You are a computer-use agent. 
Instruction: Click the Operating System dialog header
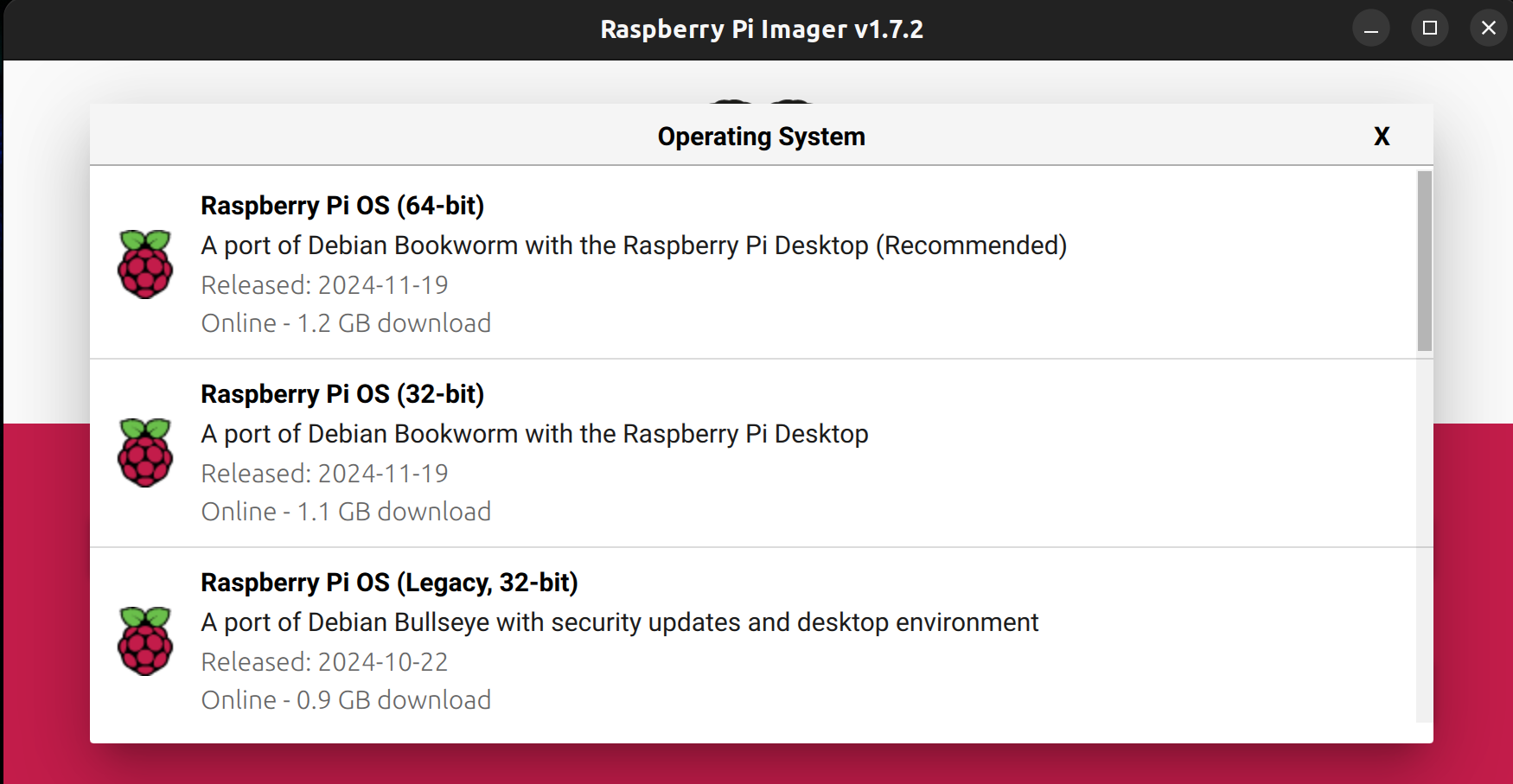click(x=761, y=137)
